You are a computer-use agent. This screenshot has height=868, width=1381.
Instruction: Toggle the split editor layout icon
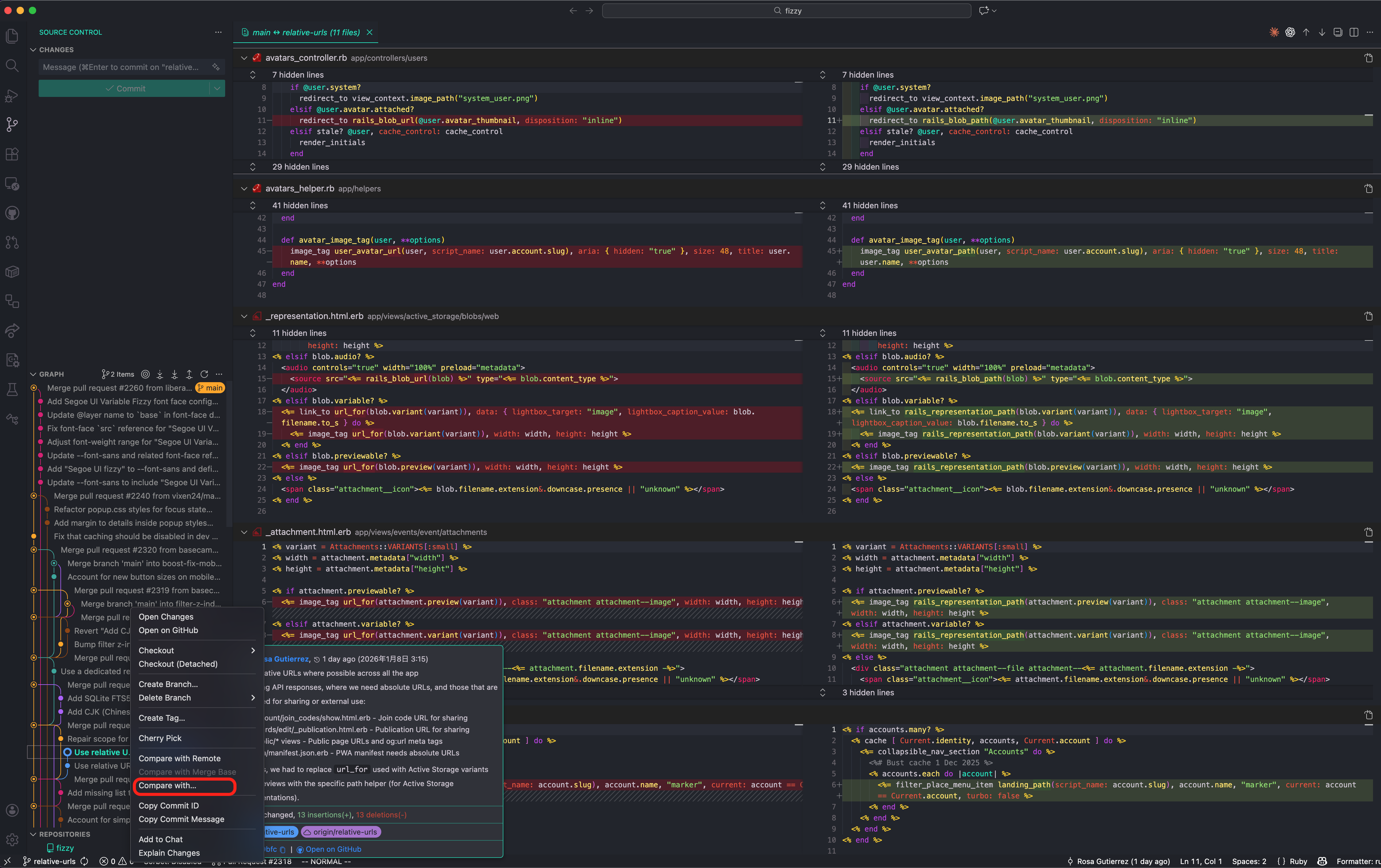(x=1355, y=33)
